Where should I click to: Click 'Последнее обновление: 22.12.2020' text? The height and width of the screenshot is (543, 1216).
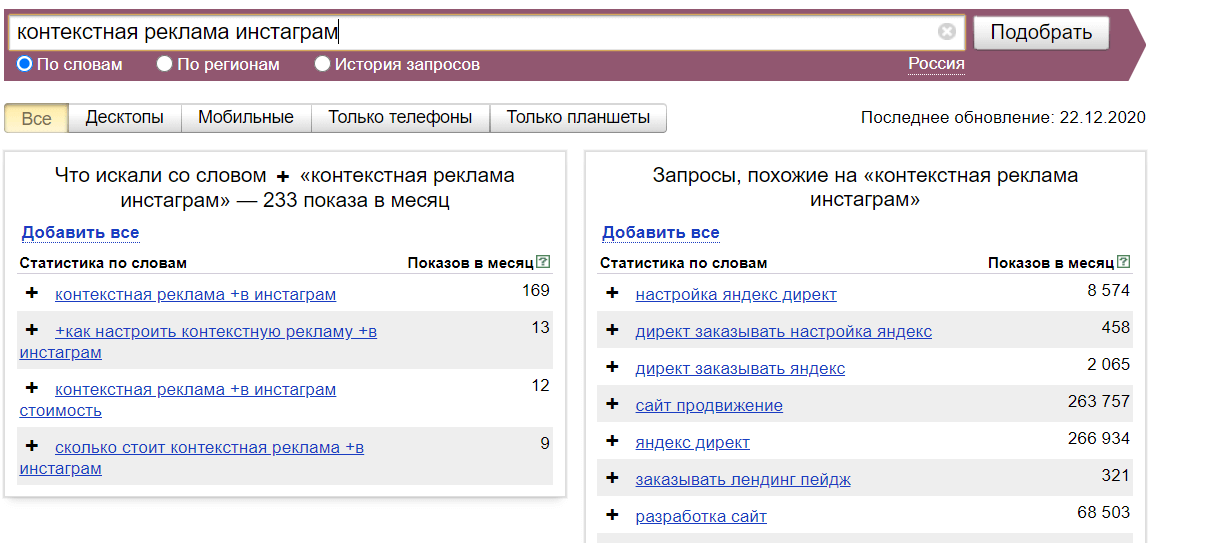click(x=1003, y=117)
